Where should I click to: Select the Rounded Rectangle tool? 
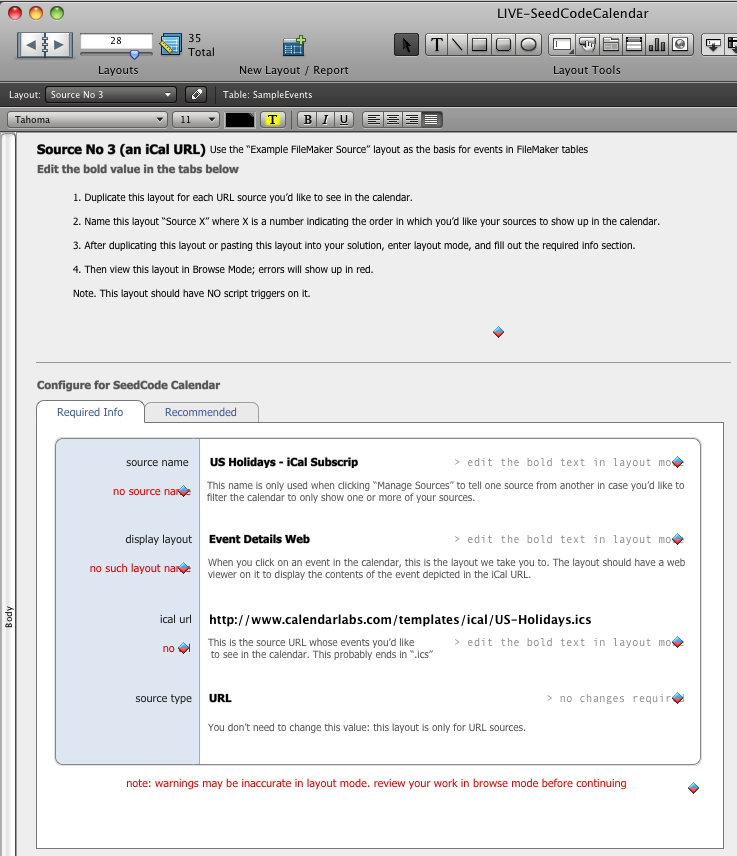[x=503, y=45]
